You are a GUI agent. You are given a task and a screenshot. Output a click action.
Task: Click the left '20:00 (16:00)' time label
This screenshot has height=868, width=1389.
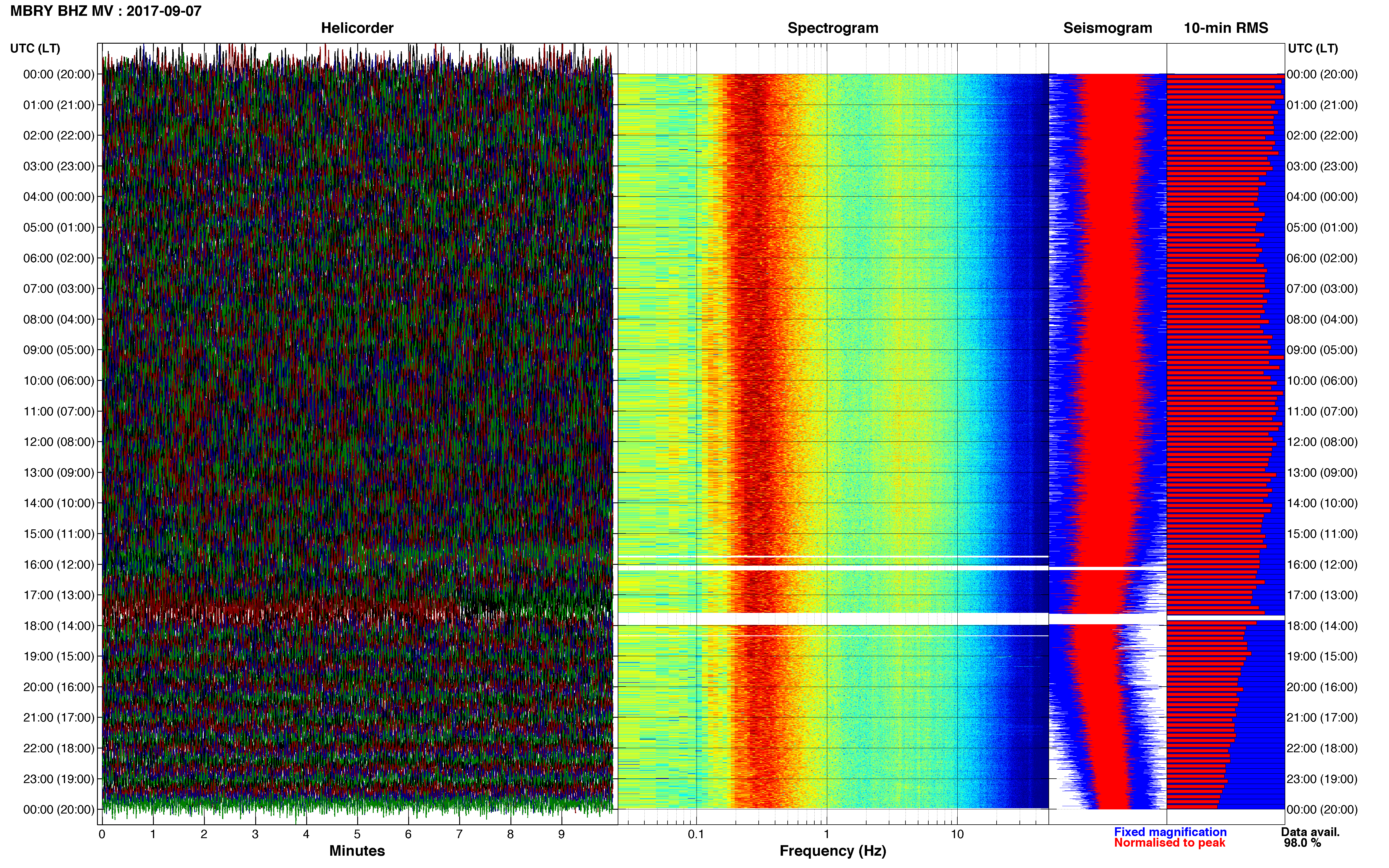coord(59,687)
